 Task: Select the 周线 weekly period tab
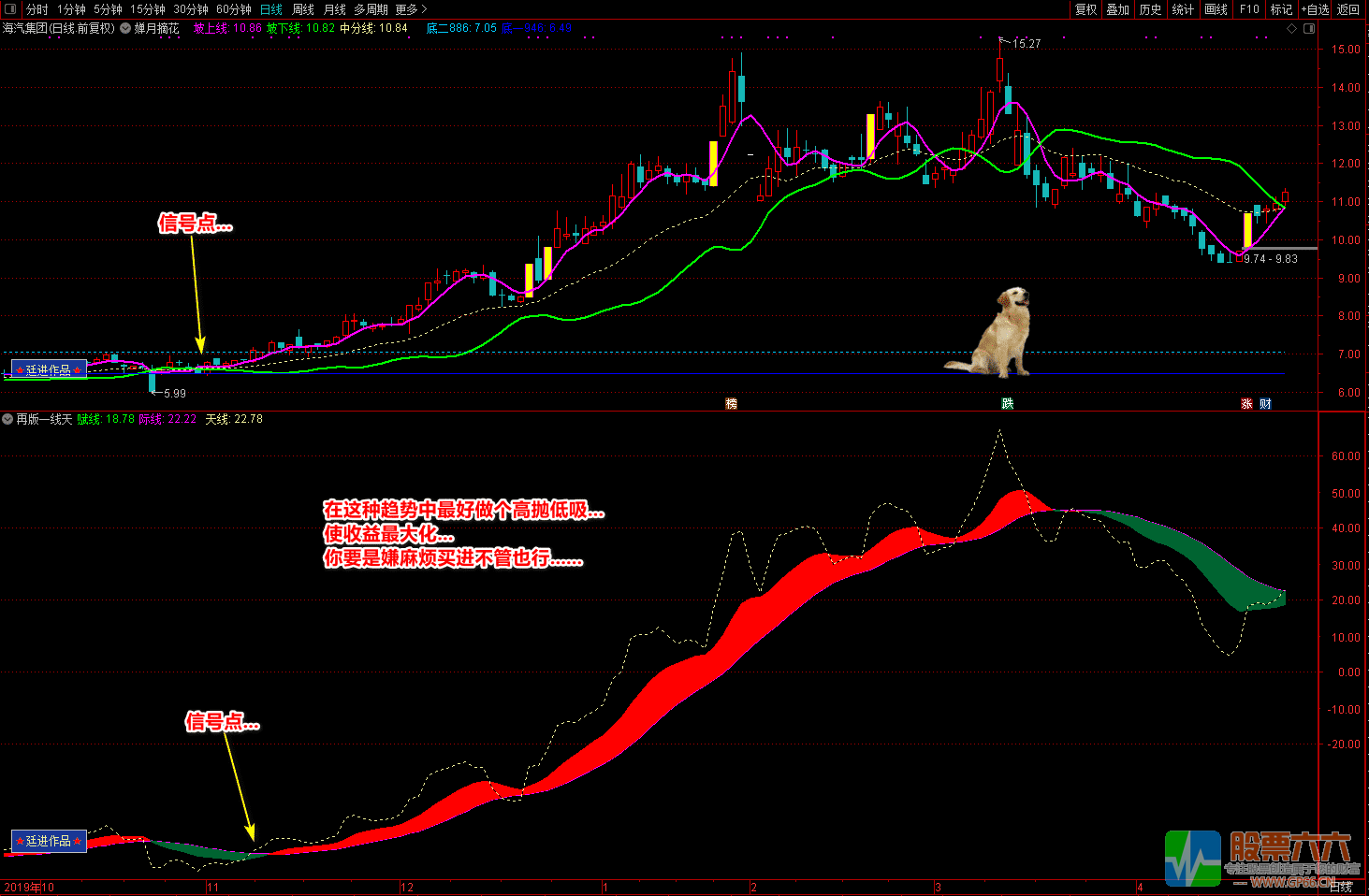point(303,9)
